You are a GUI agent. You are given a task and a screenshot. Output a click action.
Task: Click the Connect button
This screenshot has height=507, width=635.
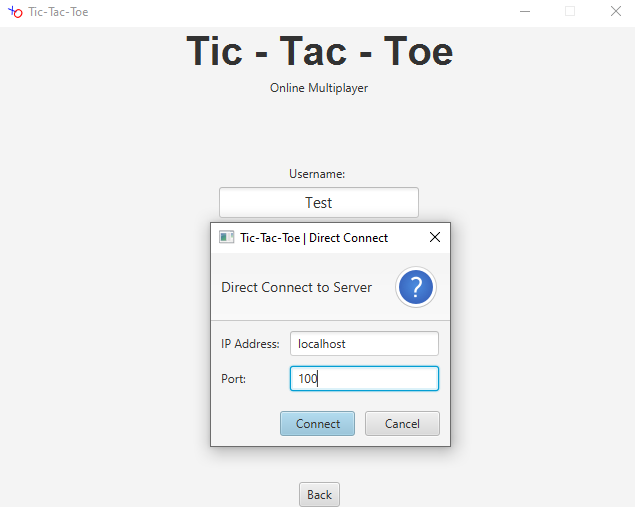click(x=317, y=424)
